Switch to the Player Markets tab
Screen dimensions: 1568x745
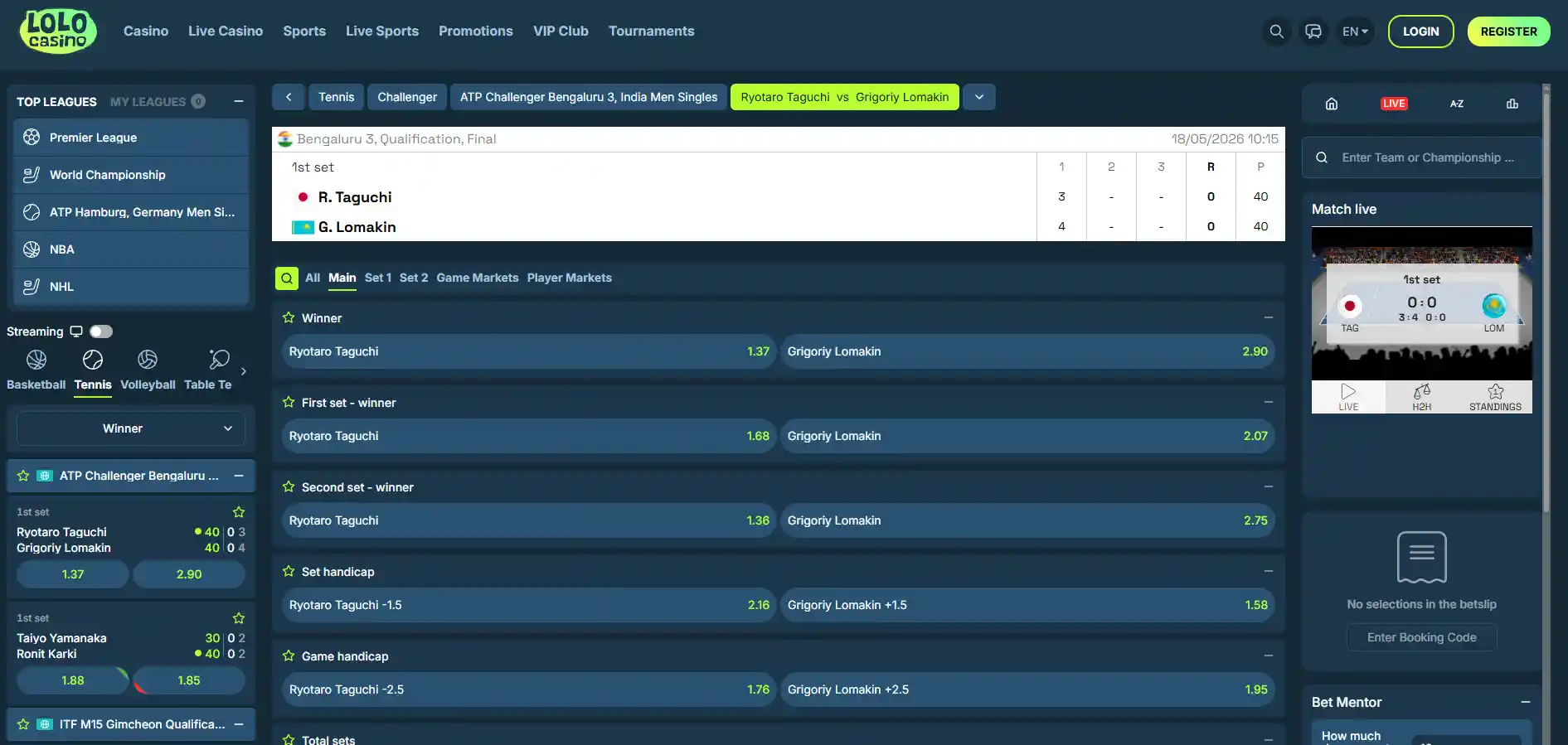click(x=570, y=278)
